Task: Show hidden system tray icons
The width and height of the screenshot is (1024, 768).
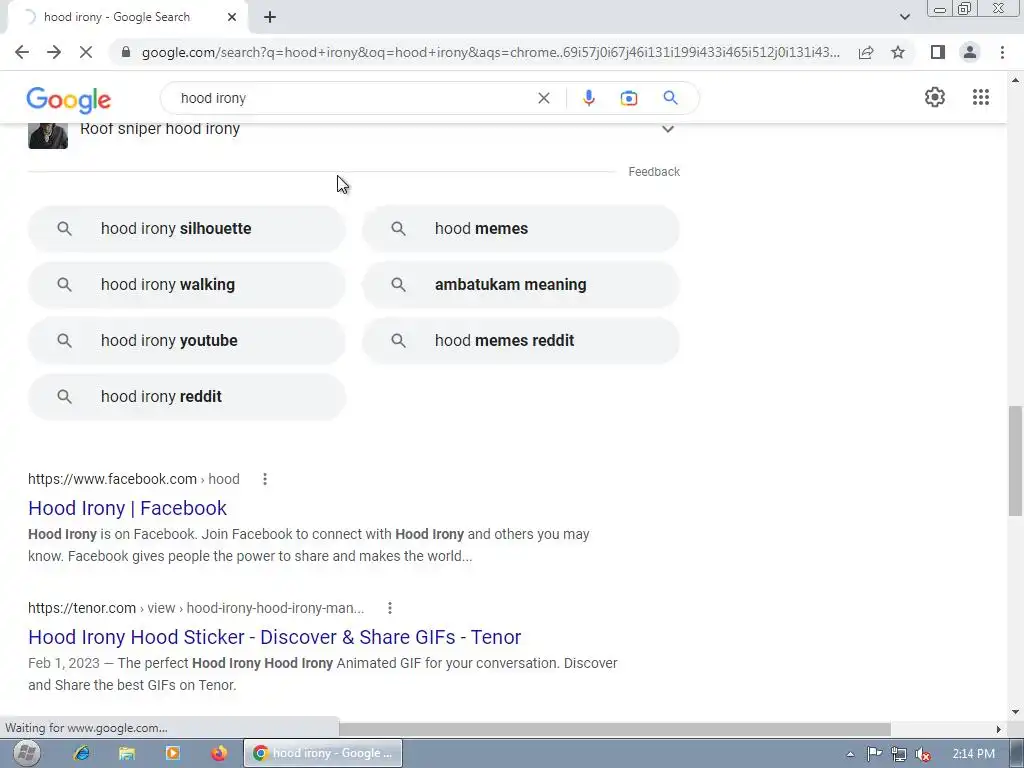Action: (850, 754)
